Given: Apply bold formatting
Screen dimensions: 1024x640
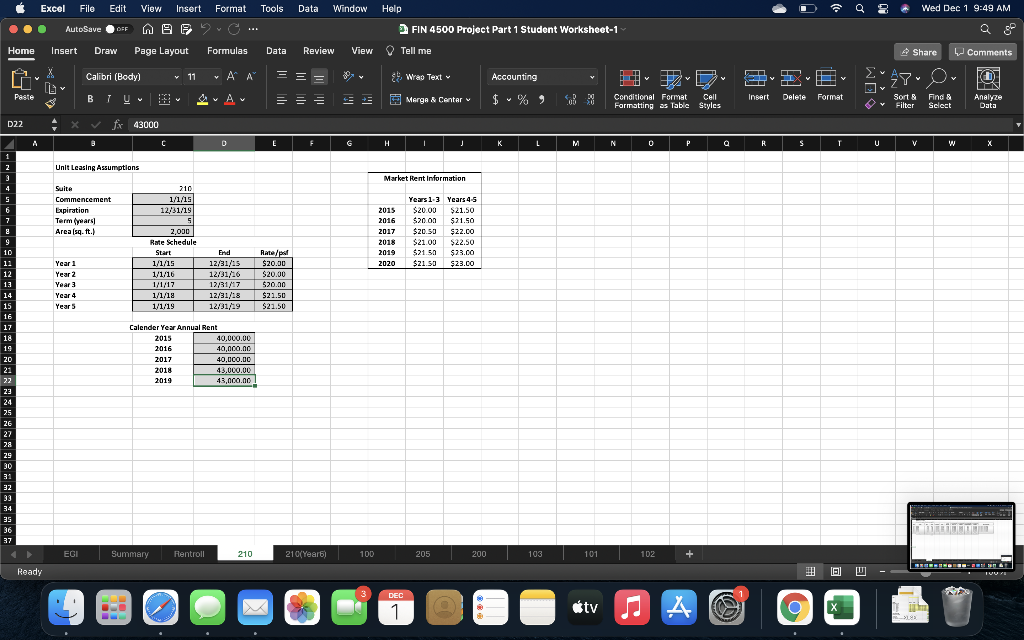Looking at the screenshot, I should pyautogui.click(x=90, y=97).
